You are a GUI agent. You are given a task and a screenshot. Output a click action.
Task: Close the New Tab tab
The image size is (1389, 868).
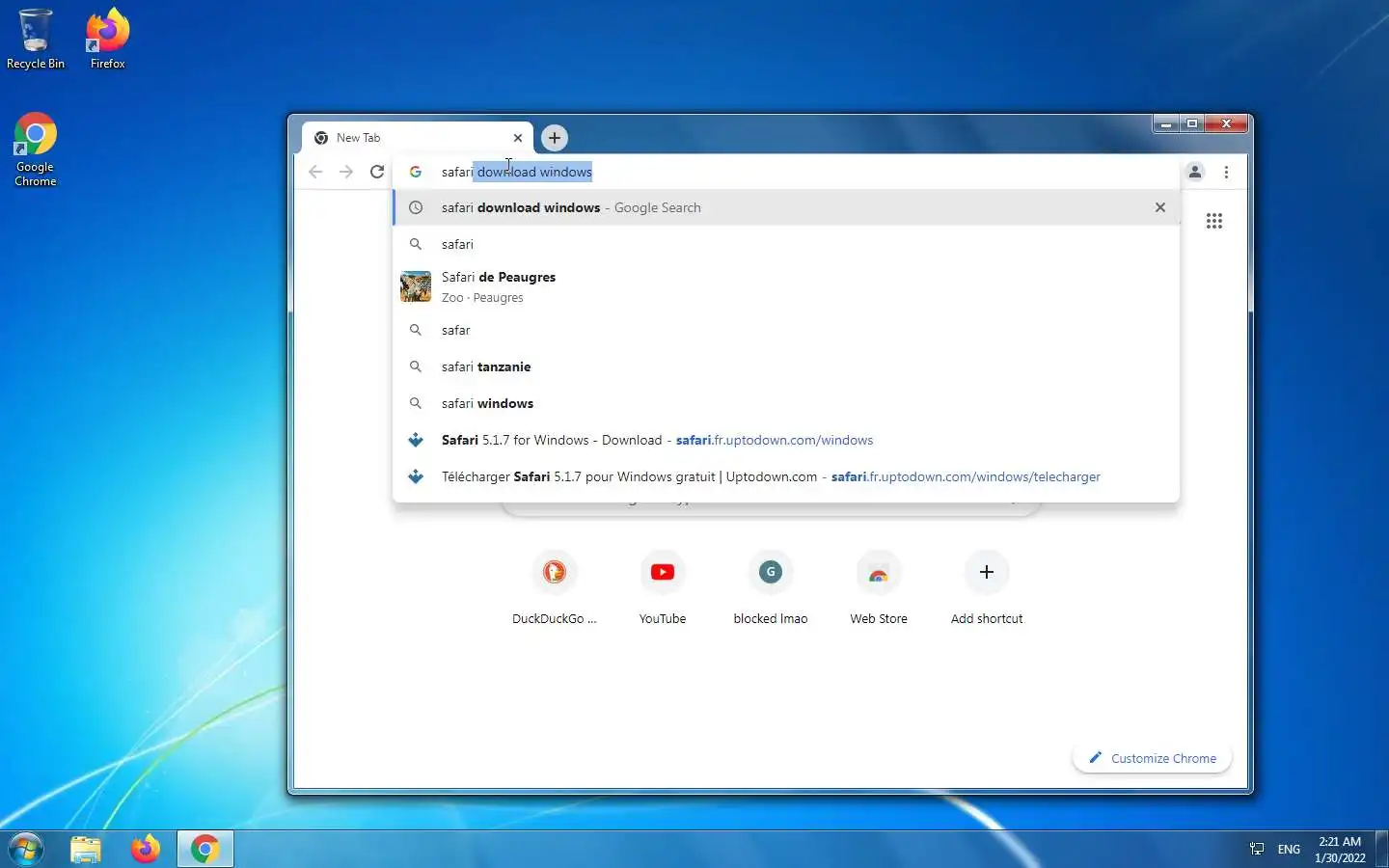point(518,138)
